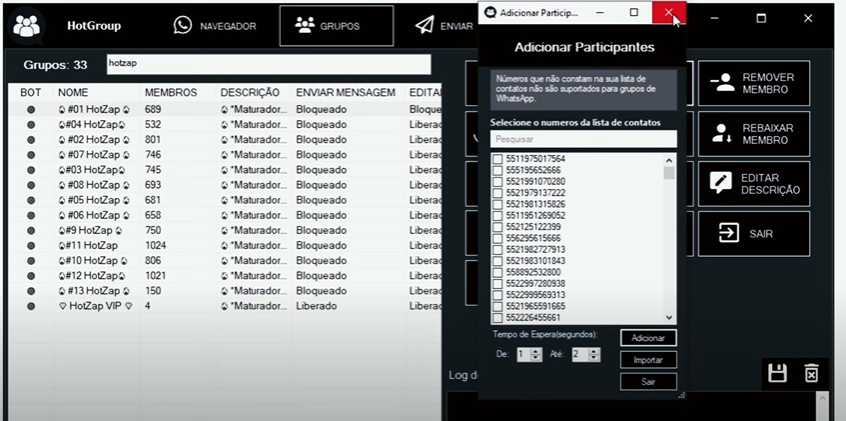Click the Até wait time stepper arrows
The height and width of the screenshot is (421, 846).
[594, 355]
